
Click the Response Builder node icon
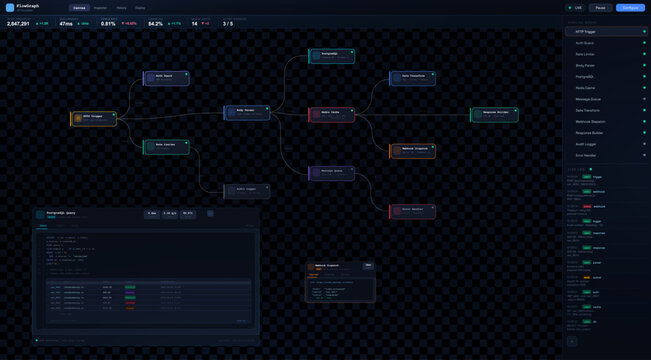[x=478, y=114]
